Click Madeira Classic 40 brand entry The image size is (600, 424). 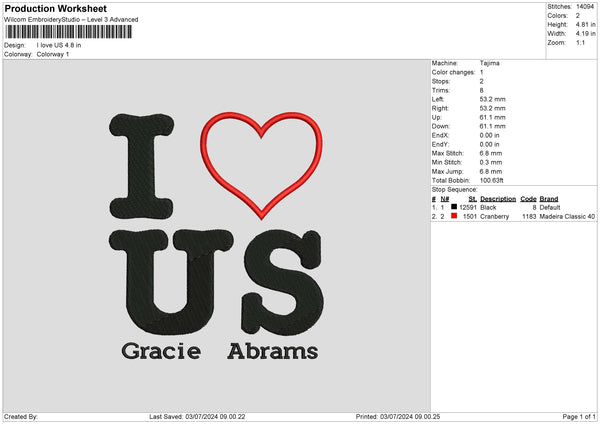click(567, 217)
